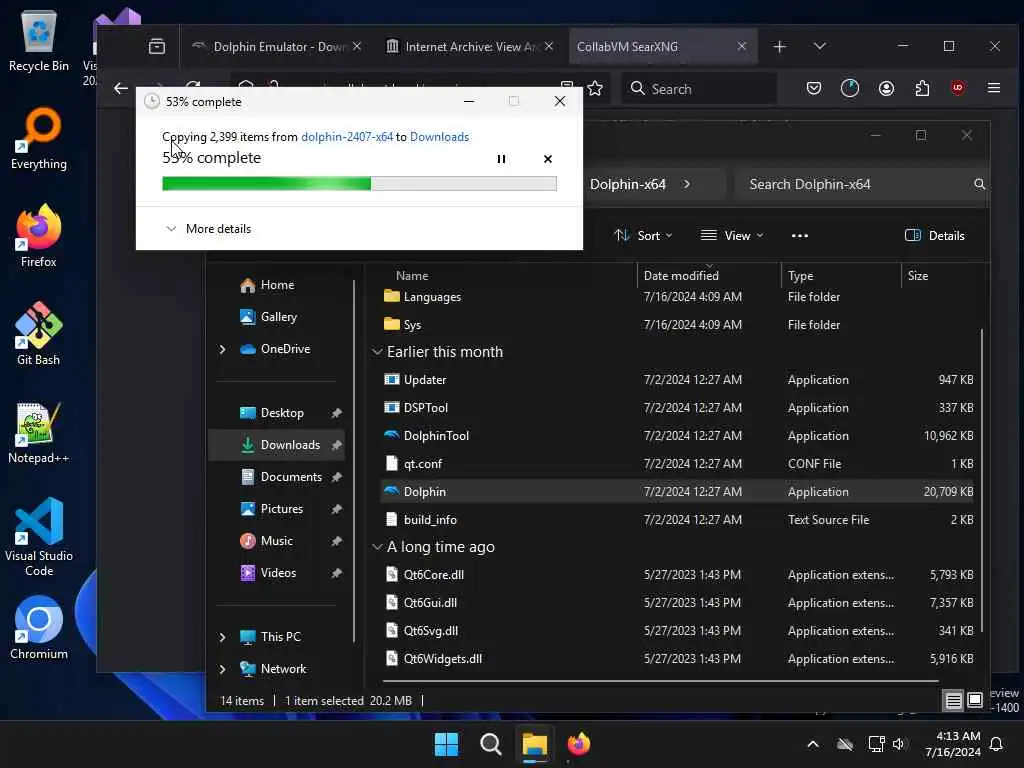1024x768 pixels.
Task: Close the CollabVM SearXNG tab
Action: click(x=741, y=46)
